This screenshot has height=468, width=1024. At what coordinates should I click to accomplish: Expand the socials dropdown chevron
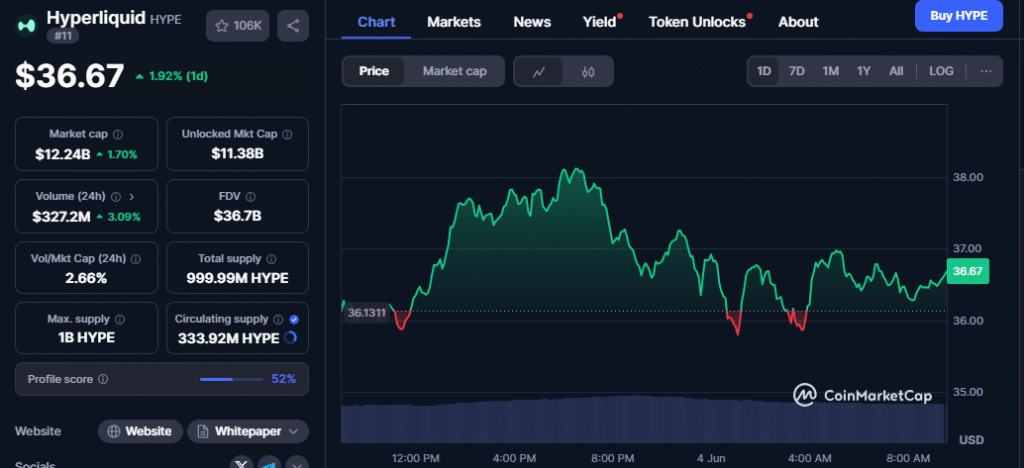tap(297, 464)
